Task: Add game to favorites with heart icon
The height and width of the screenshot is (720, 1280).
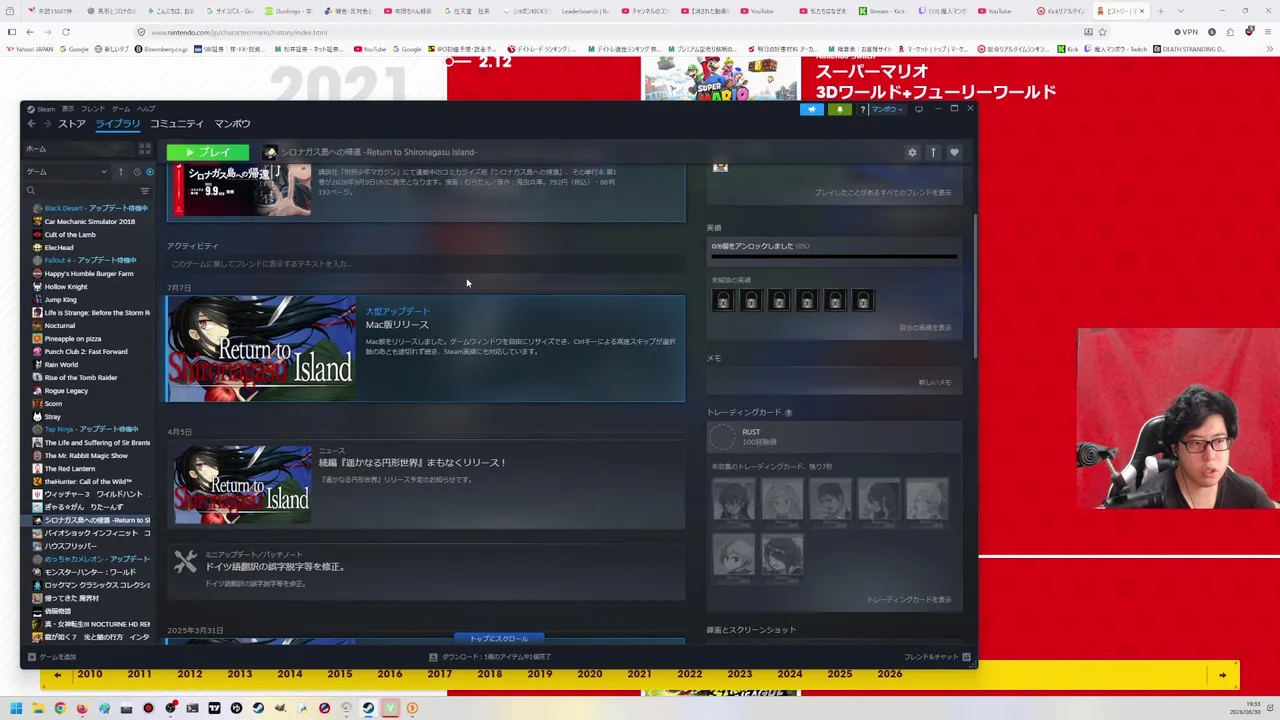Action: tap(954, 152)
